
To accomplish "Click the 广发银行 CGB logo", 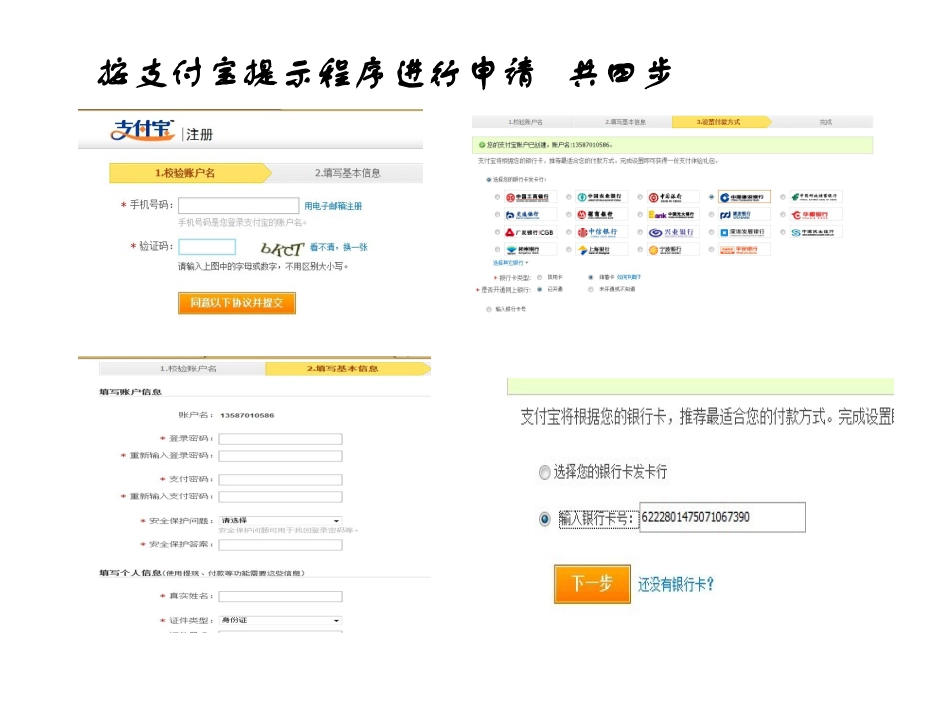I will 529,233.
